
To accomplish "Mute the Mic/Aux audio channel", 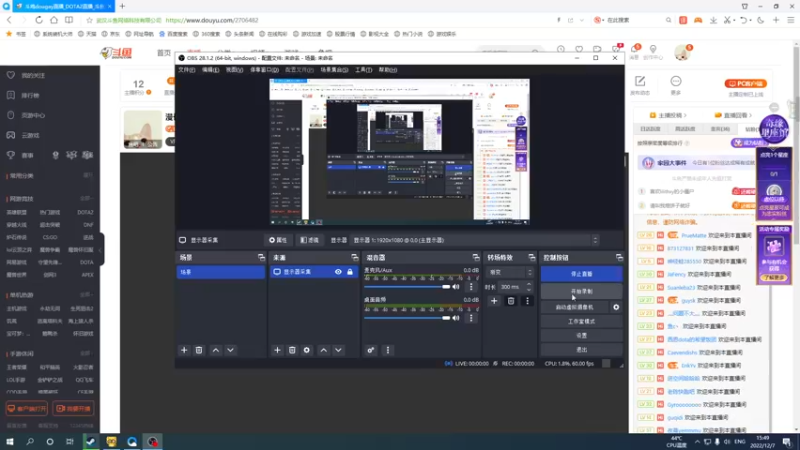I will 456,287.
